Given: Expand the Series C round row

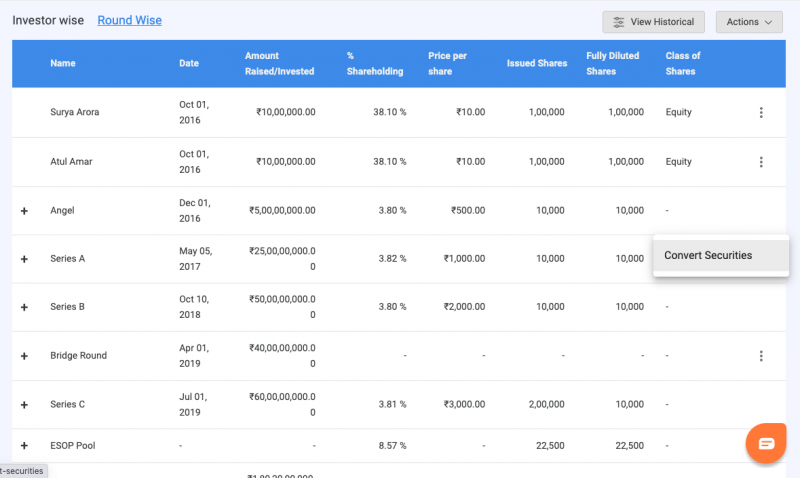Looking at the screenshot, I should pyautogui.click(x=24, y=405).
